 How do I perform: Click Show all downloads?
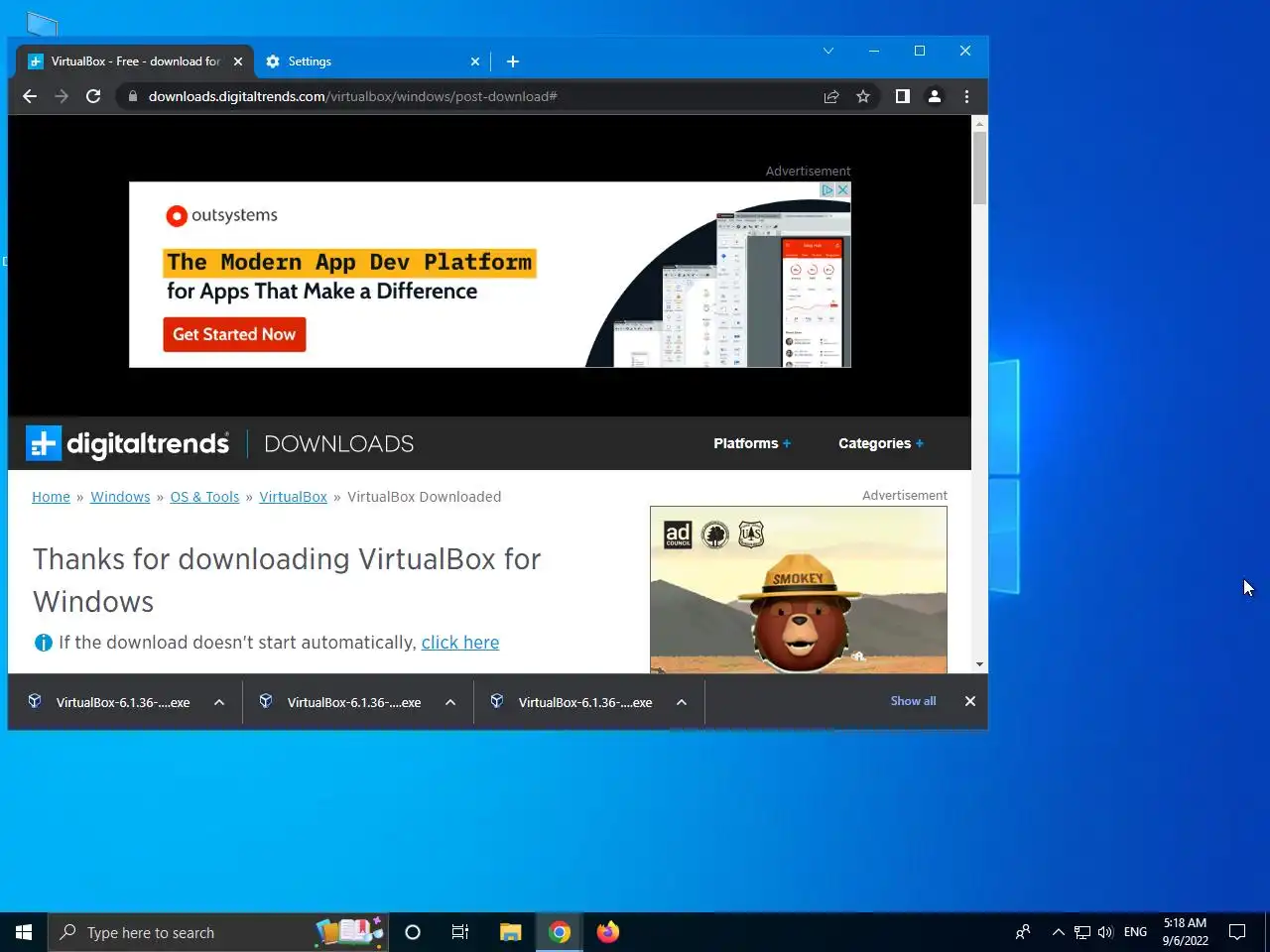(x=913, y=701)
